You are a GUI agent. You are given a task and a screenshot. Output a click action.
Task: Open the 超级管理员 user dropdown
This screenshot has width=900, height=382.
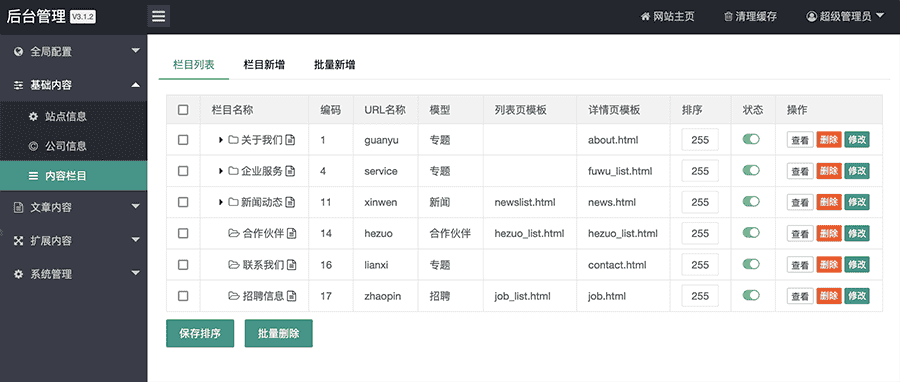845,17
